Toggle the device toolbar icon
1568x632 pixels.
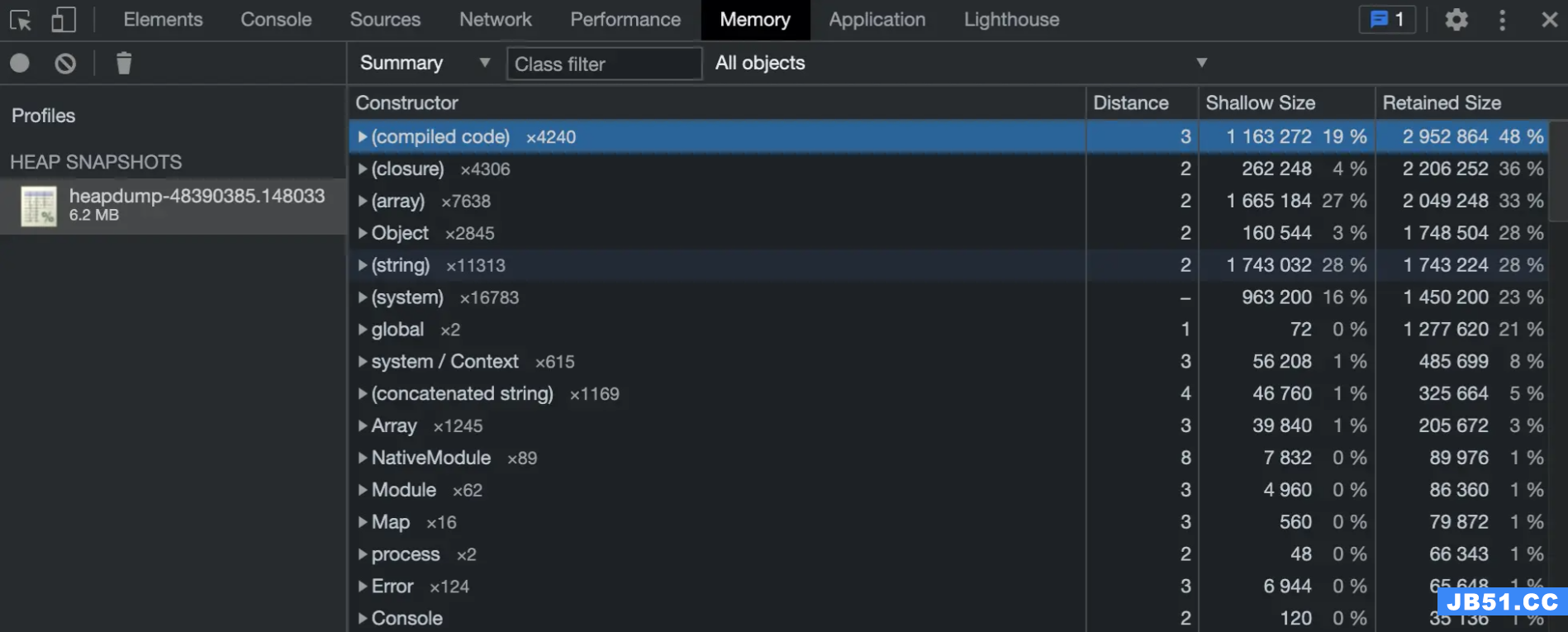63,20
